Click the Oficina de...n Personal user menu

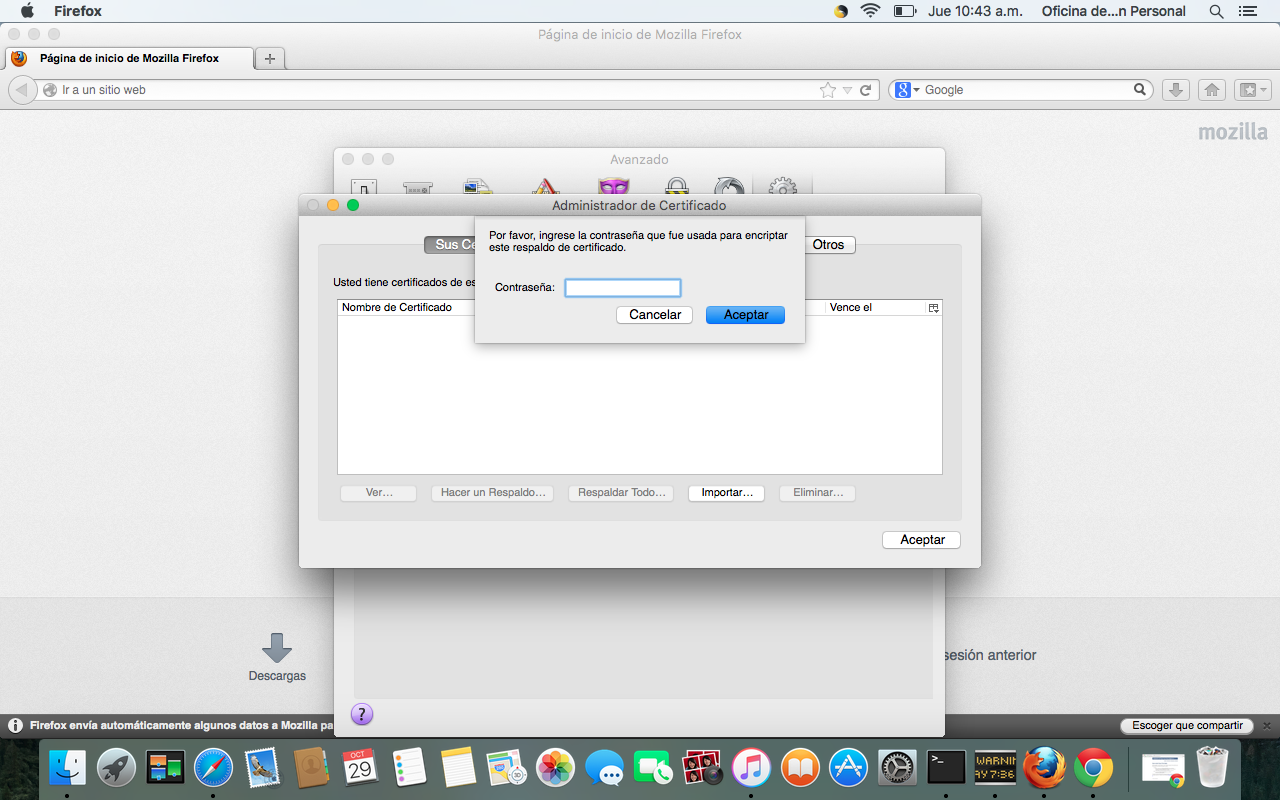click(x=1113, y=11)
